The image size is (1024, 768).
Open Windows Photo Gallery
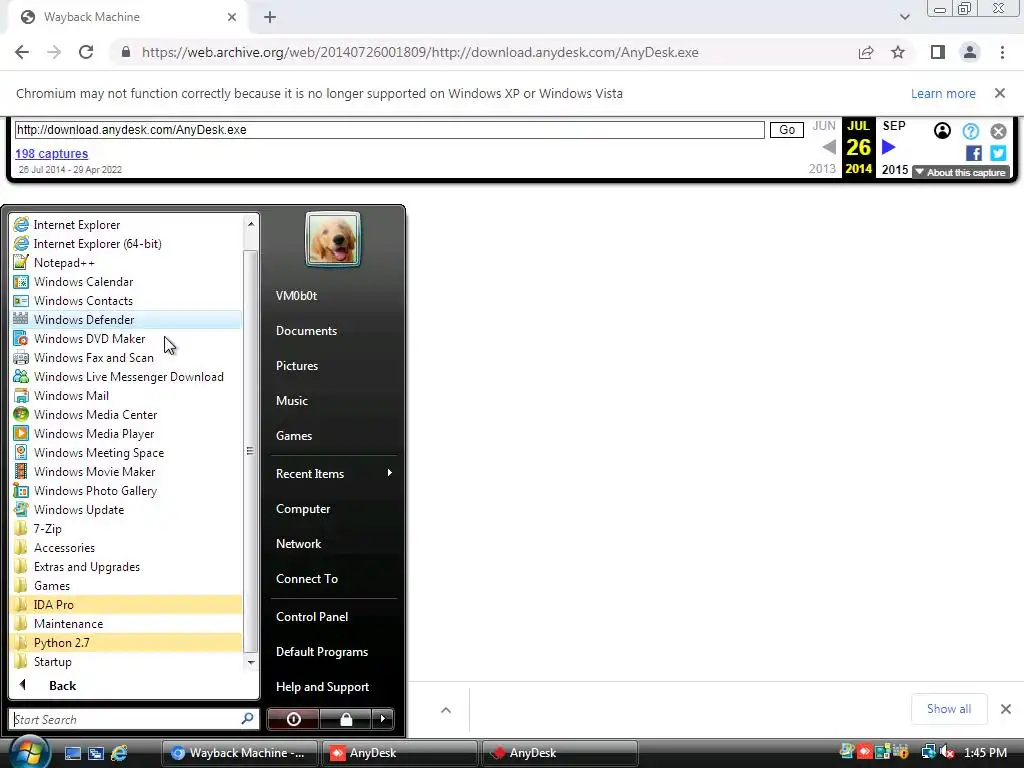(127, 490)
